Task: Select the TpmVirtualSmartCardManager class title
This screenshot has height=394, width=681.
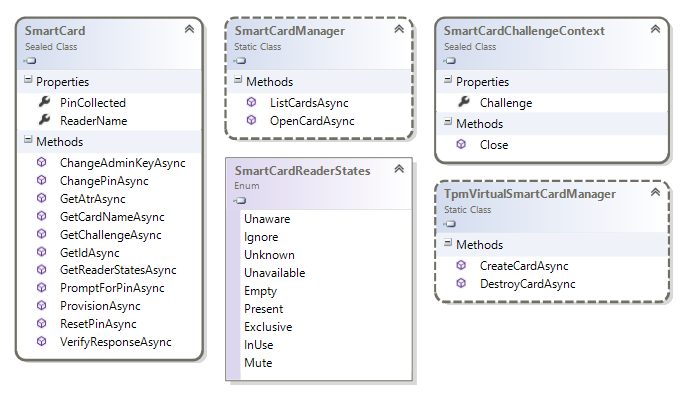Action: 529,194
